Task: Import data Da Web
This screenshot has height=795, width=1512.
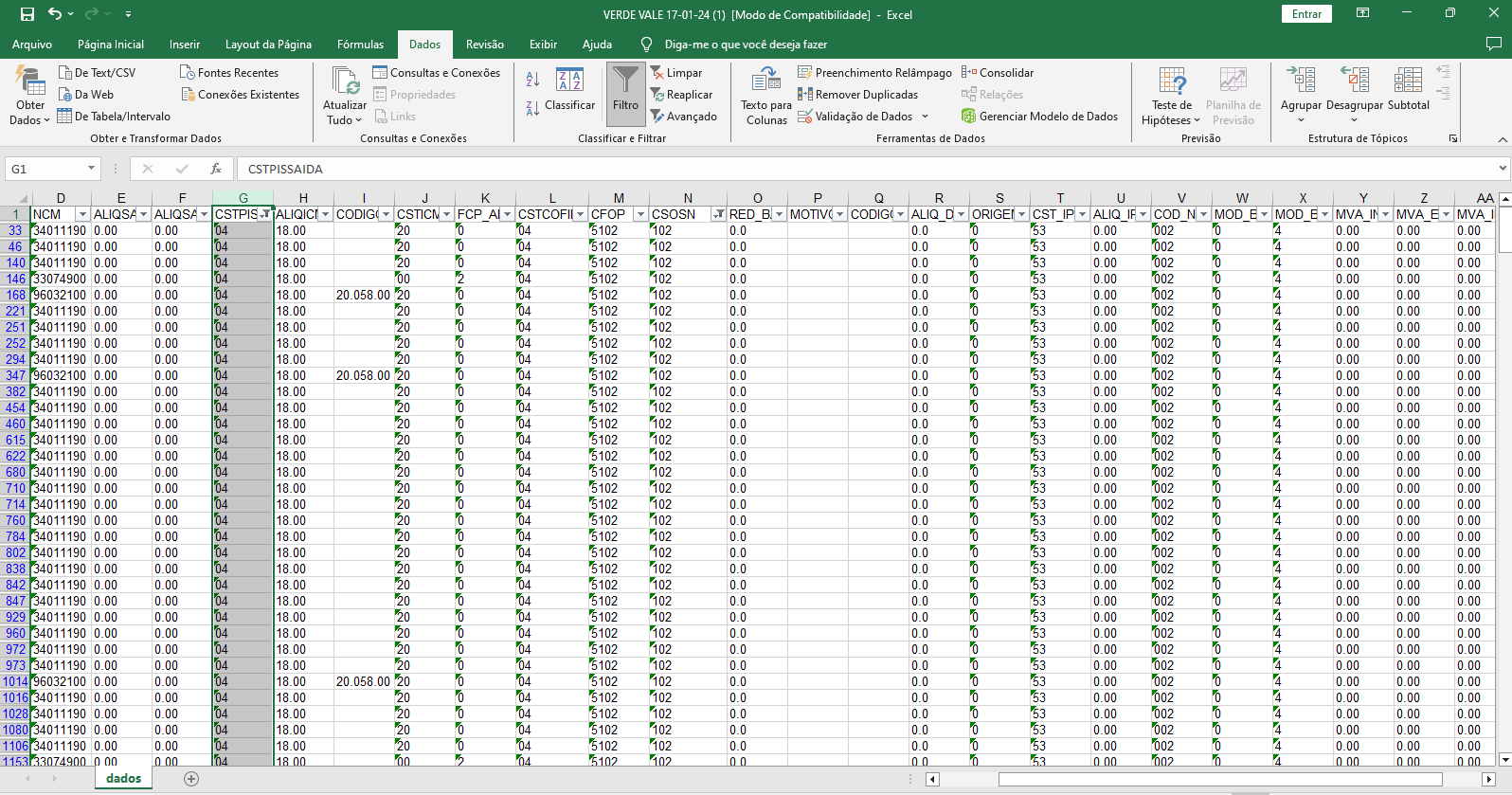Action: coord(85,95)
